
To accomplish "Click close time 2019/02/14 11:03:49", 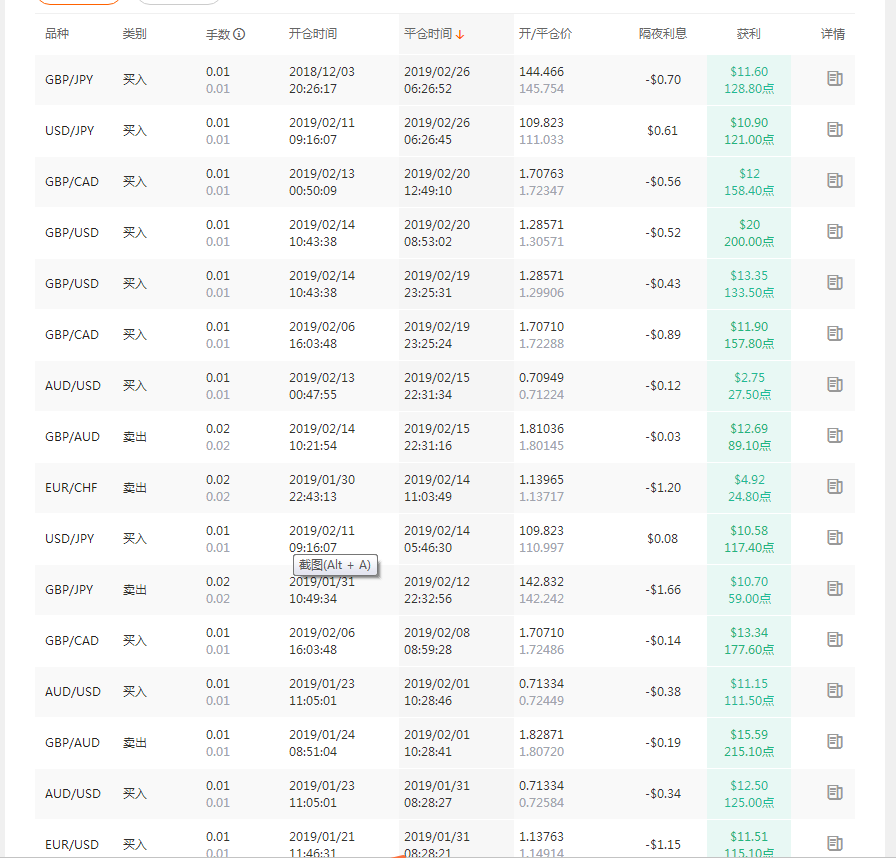I will pos(437,488).
